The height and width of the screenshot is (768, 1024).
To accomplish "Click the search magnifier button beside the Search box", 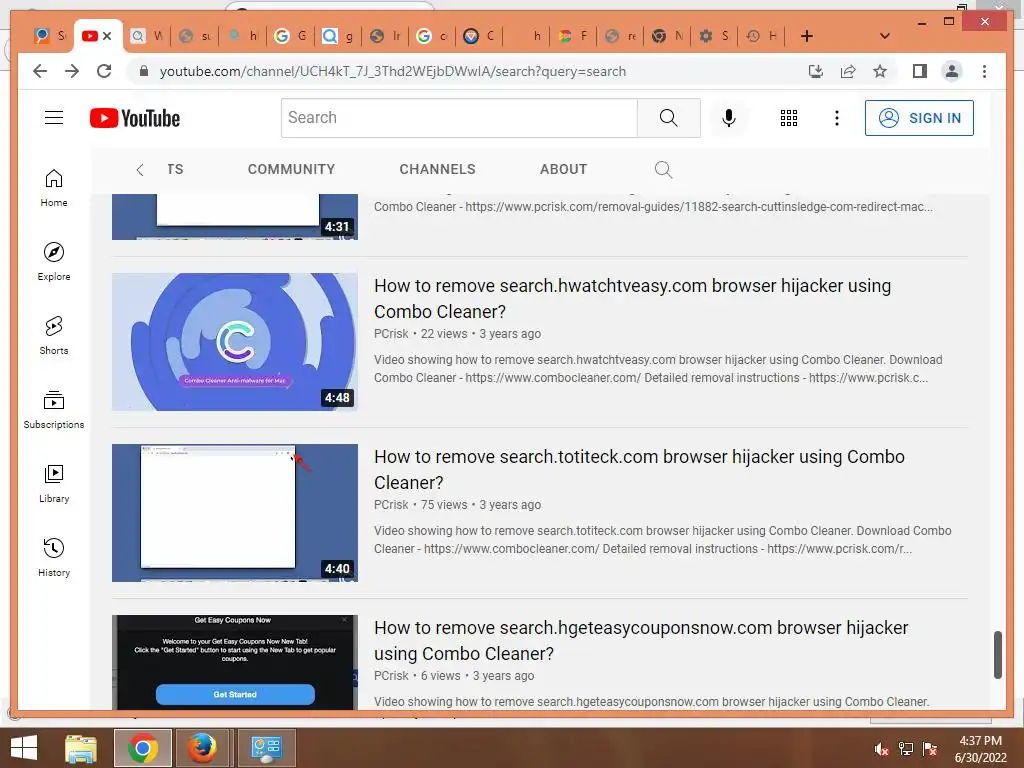I will click(x=668, y=118).
